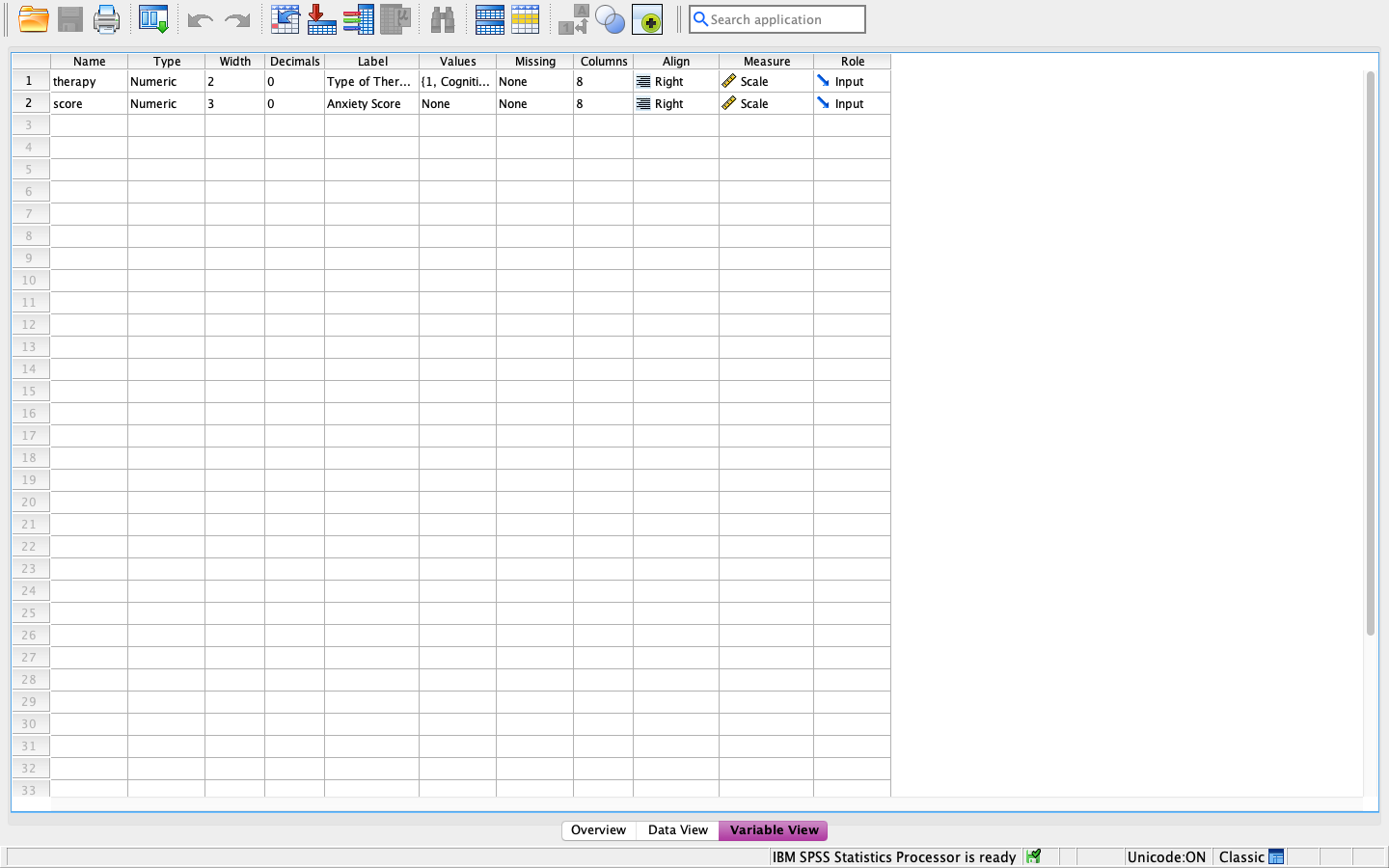Viewport: 1389px width, 868px height.
Task: Find data using the binoculars tool
Action: pyautogui.click(x=443, y=19)
